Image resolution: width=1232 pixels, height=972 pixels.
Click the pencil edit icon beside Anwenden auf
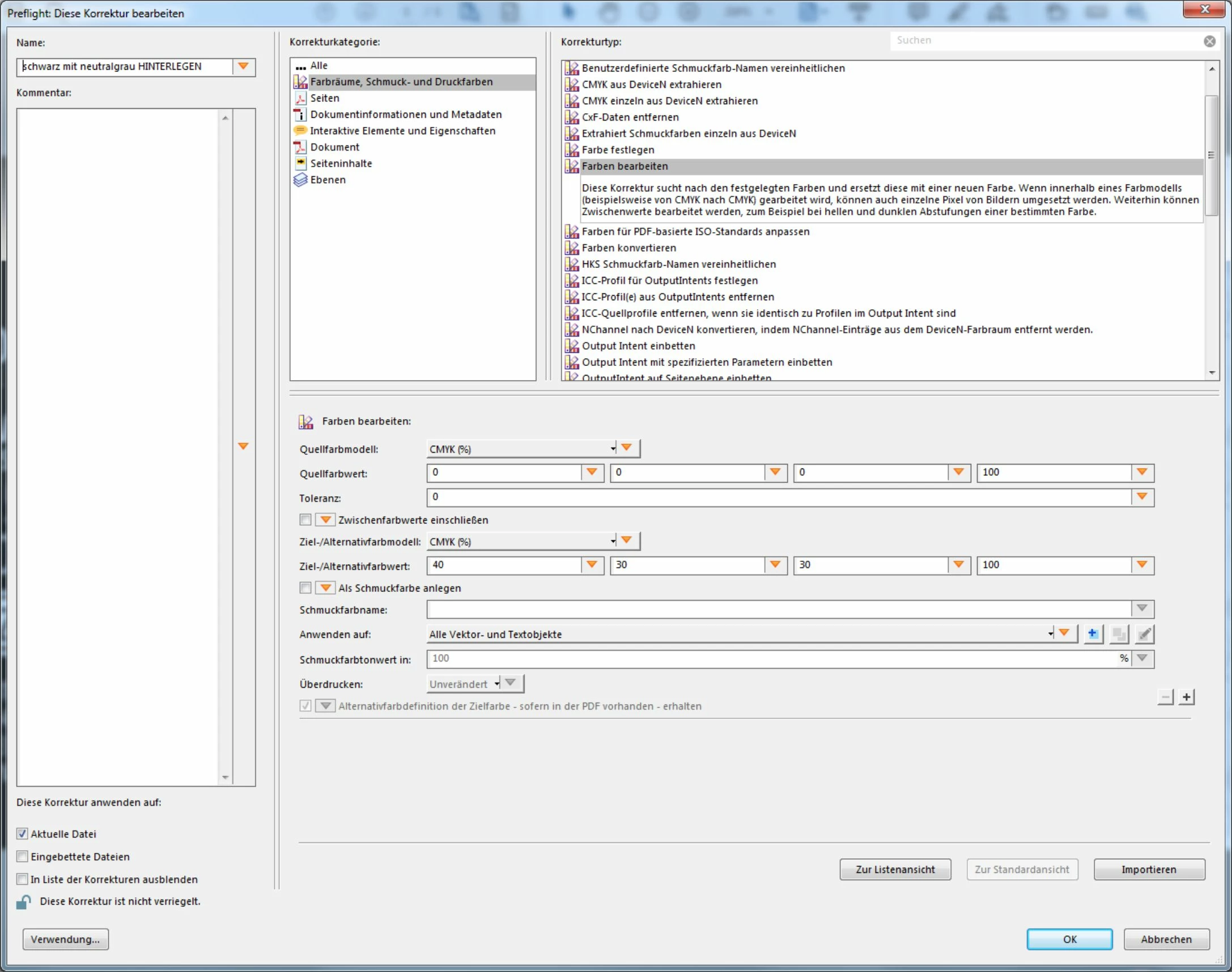coord(1144,634)
